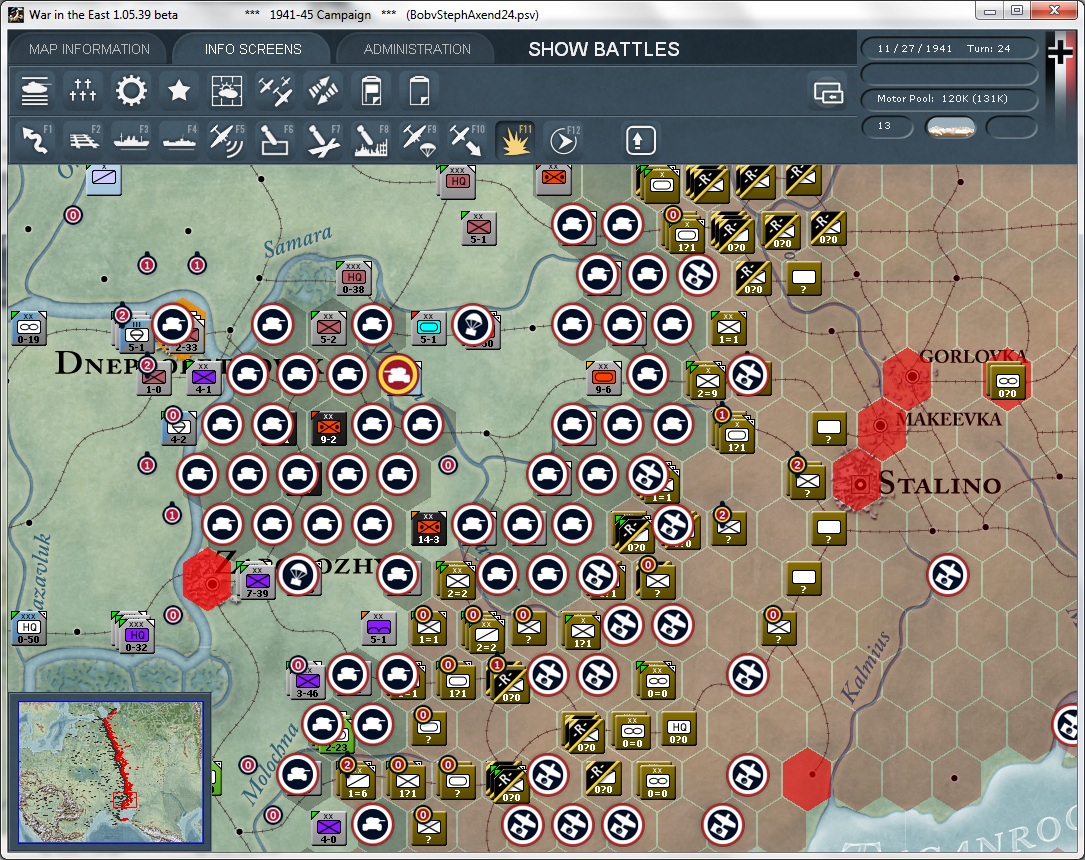Select the purple 4-1 unit counter
This screenshot has height=860, width=1085.
[x=203, y=378]
